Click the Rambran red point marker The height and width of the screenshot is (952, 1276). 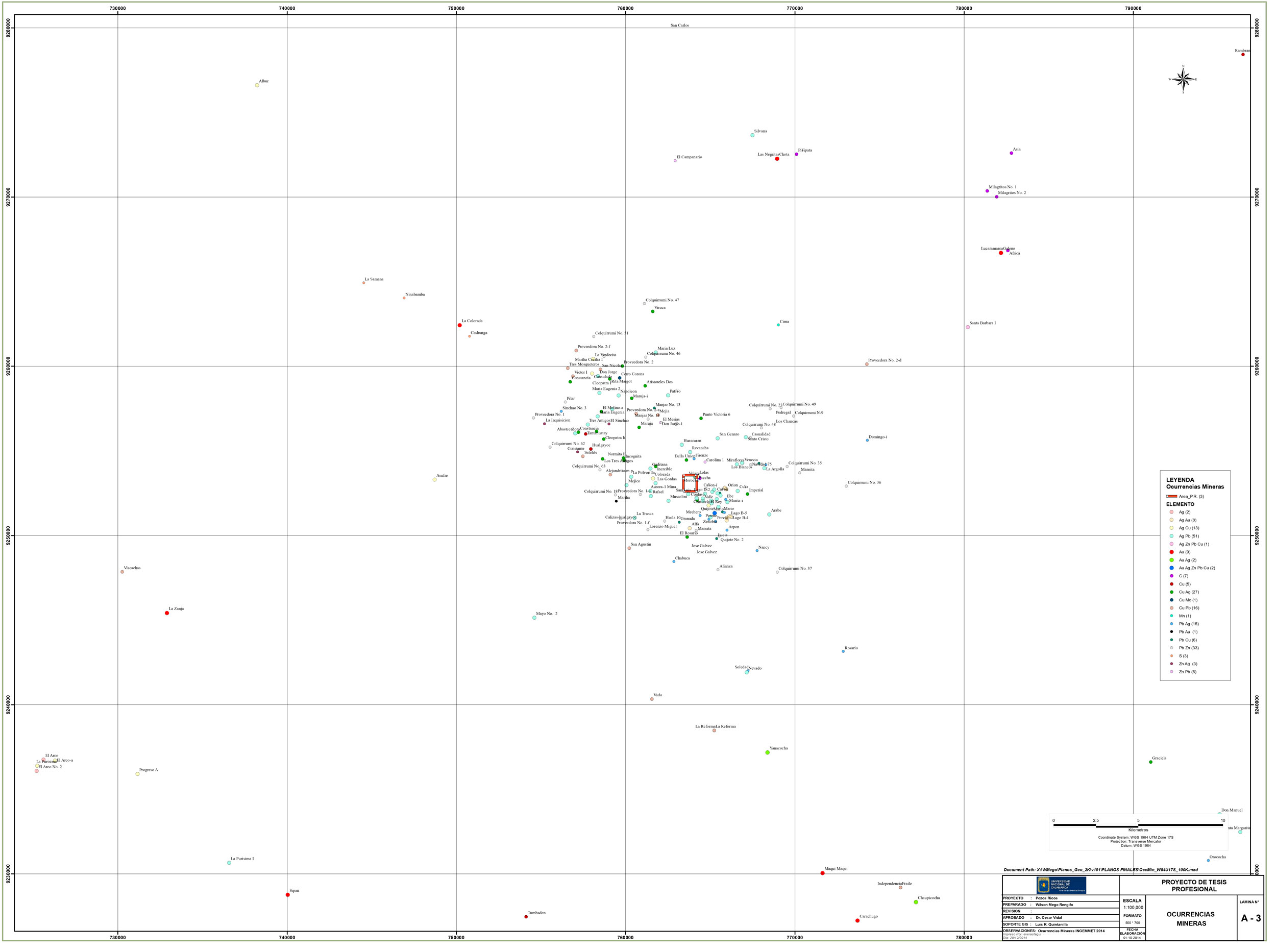tap(1243, 55)
